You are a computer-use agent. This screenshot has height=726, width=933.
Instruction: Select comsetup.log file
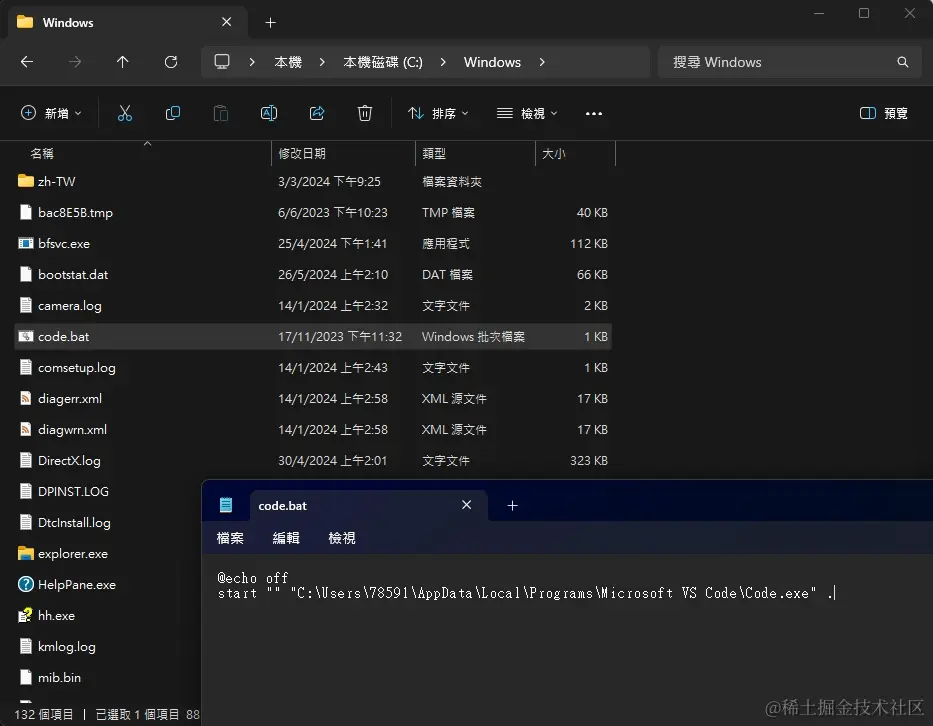[313, 367]
